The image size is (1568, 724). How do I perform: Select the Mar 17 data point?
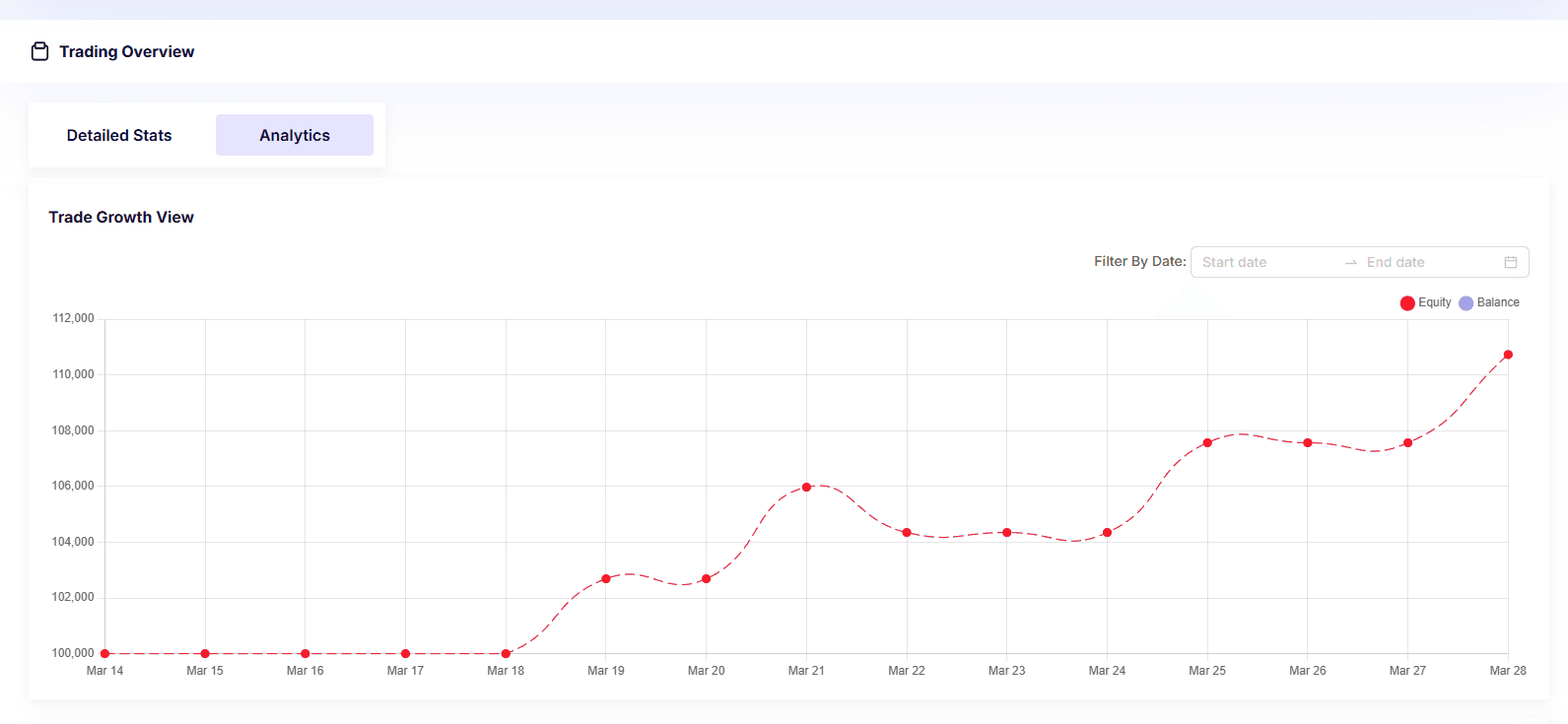click(x=405, y=654)
